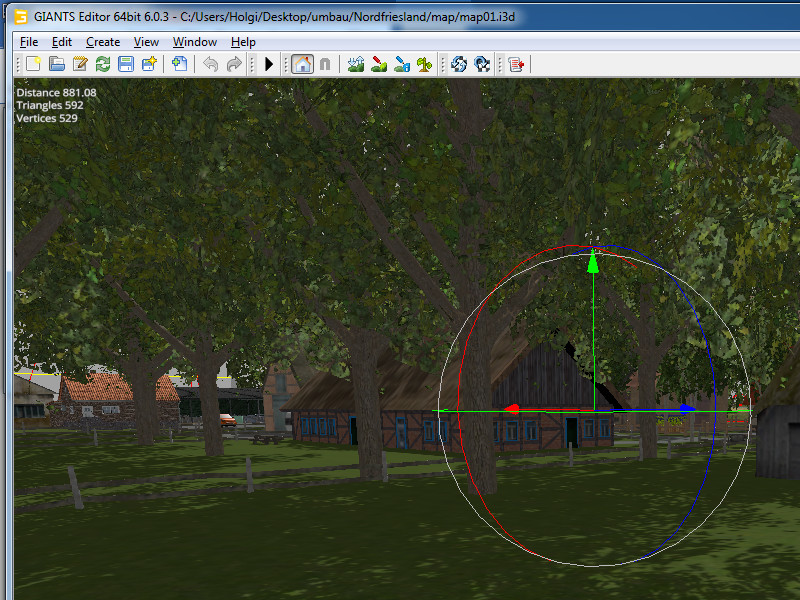800x600 pixels.
Task: Click the New file icon
Action: (x=33, y=64)
